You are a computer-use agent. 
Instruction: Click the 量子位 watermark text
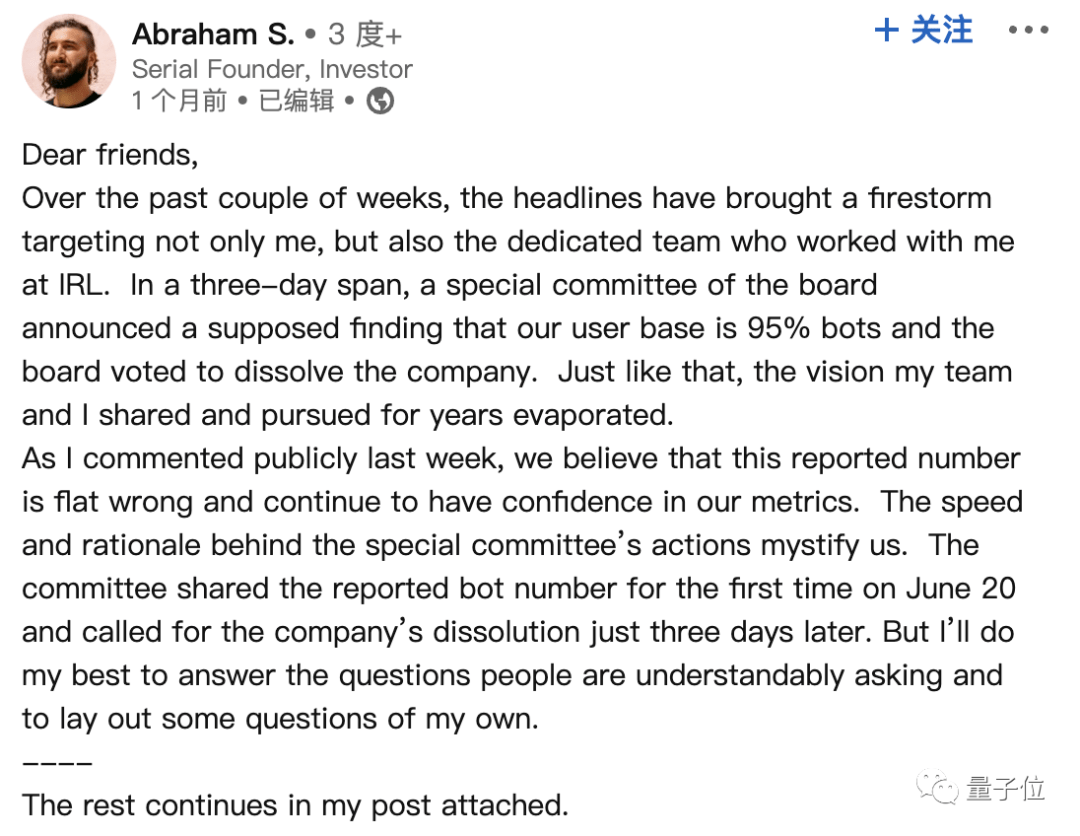(x=1006, y=789)
